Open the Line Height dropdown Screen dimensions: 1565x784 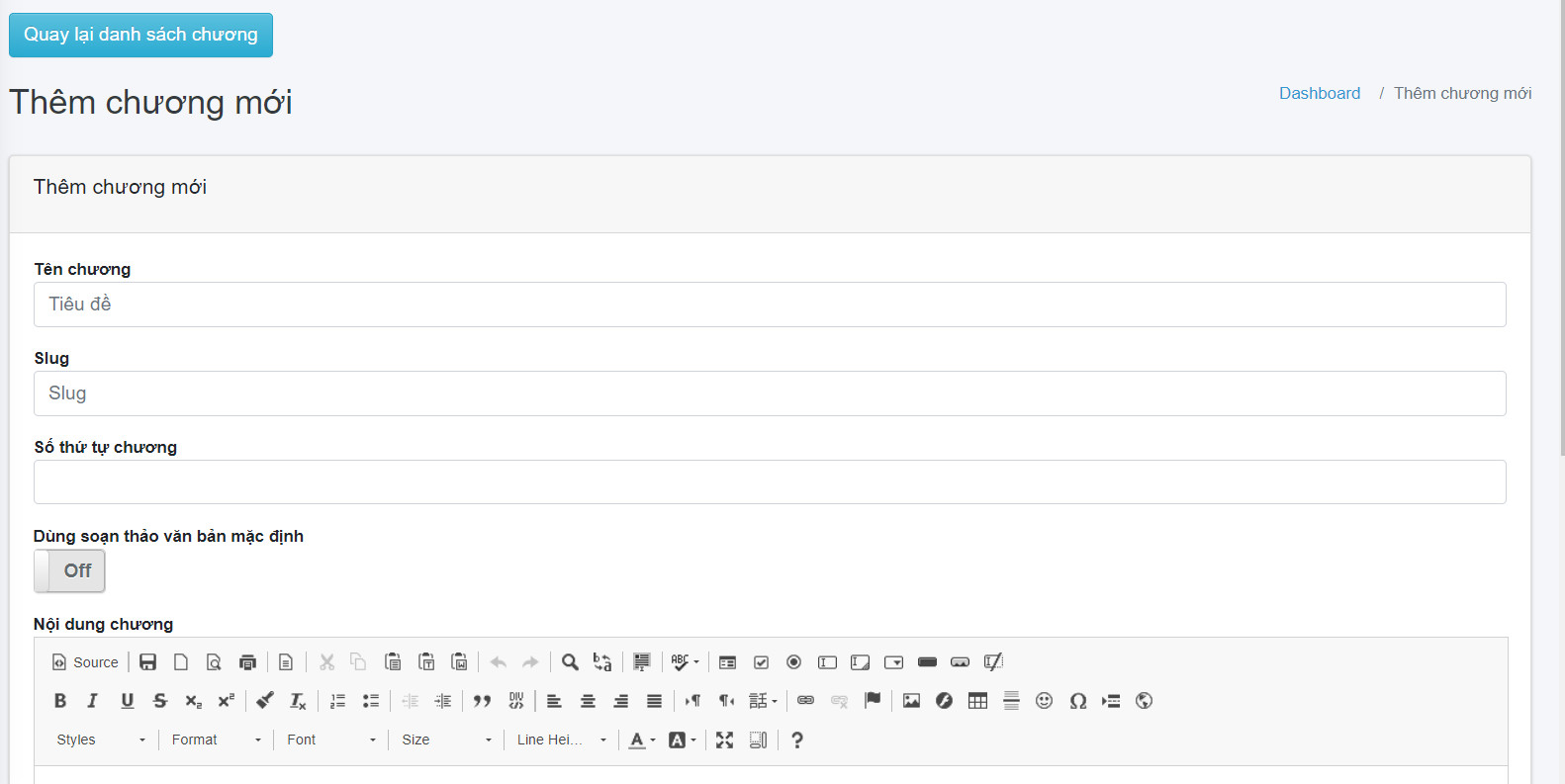(x=562, y=740)
